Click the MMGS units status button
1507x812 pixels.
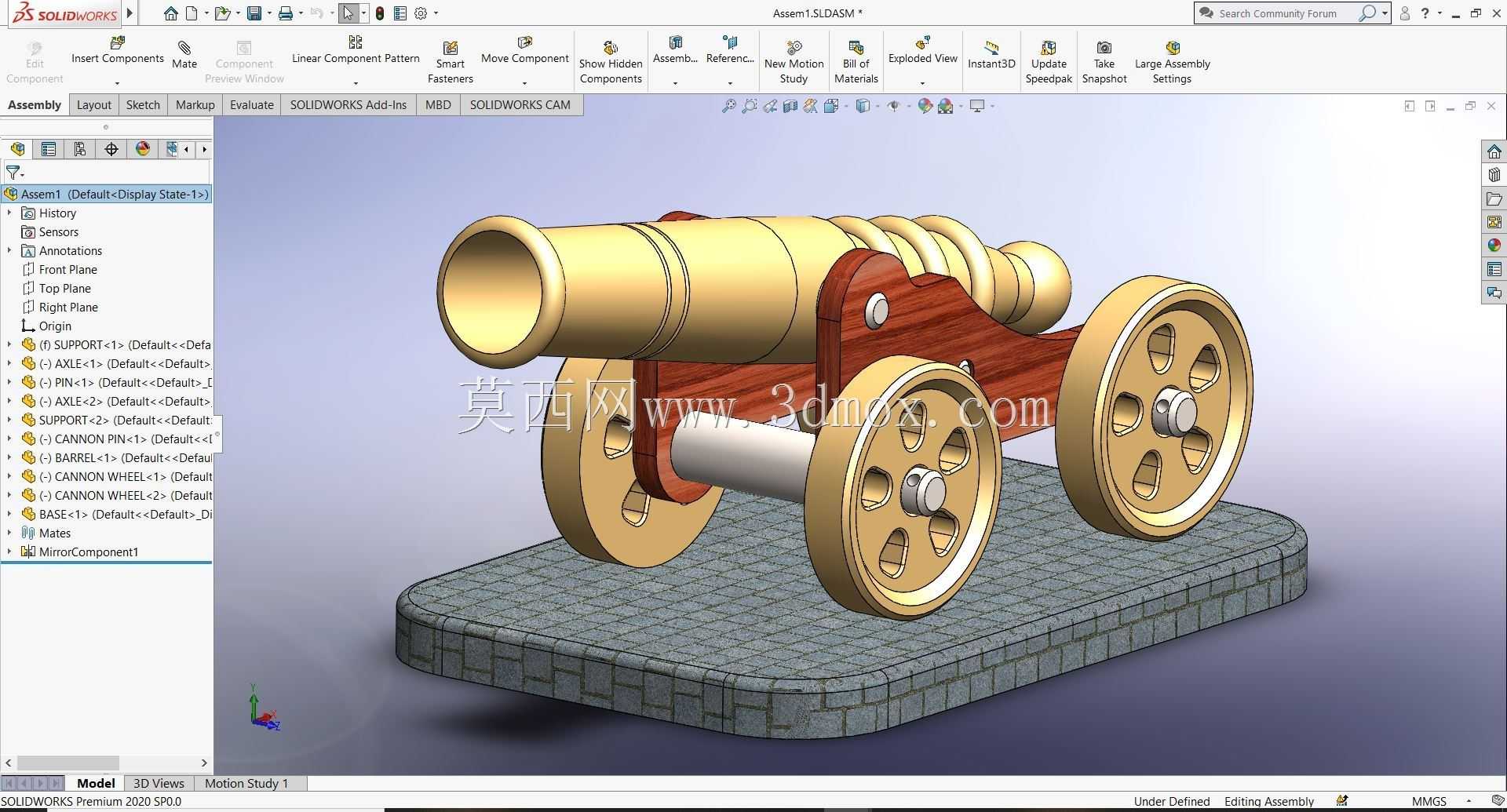pyautogui.click(x=1429, y=801)
